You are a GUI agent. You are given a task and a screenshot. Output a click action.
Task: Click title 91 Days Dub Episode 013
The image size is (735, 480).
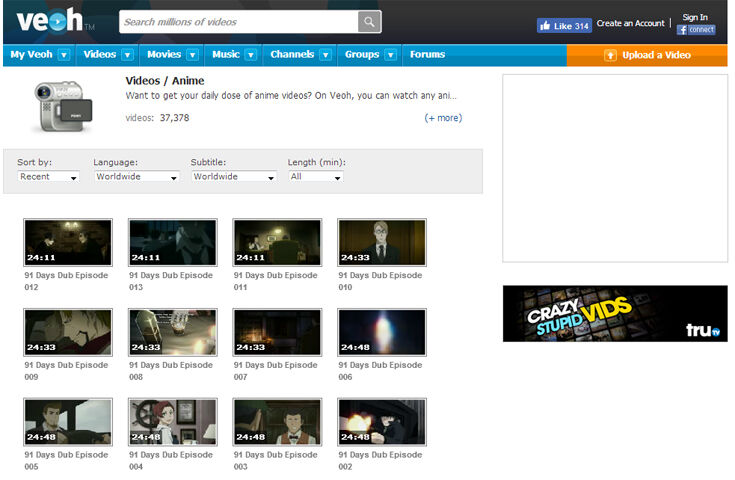click(171, 281)
